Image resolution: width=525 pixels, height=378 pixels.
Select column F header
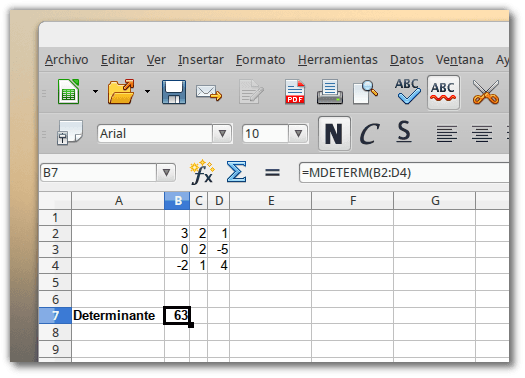(353, 201)
